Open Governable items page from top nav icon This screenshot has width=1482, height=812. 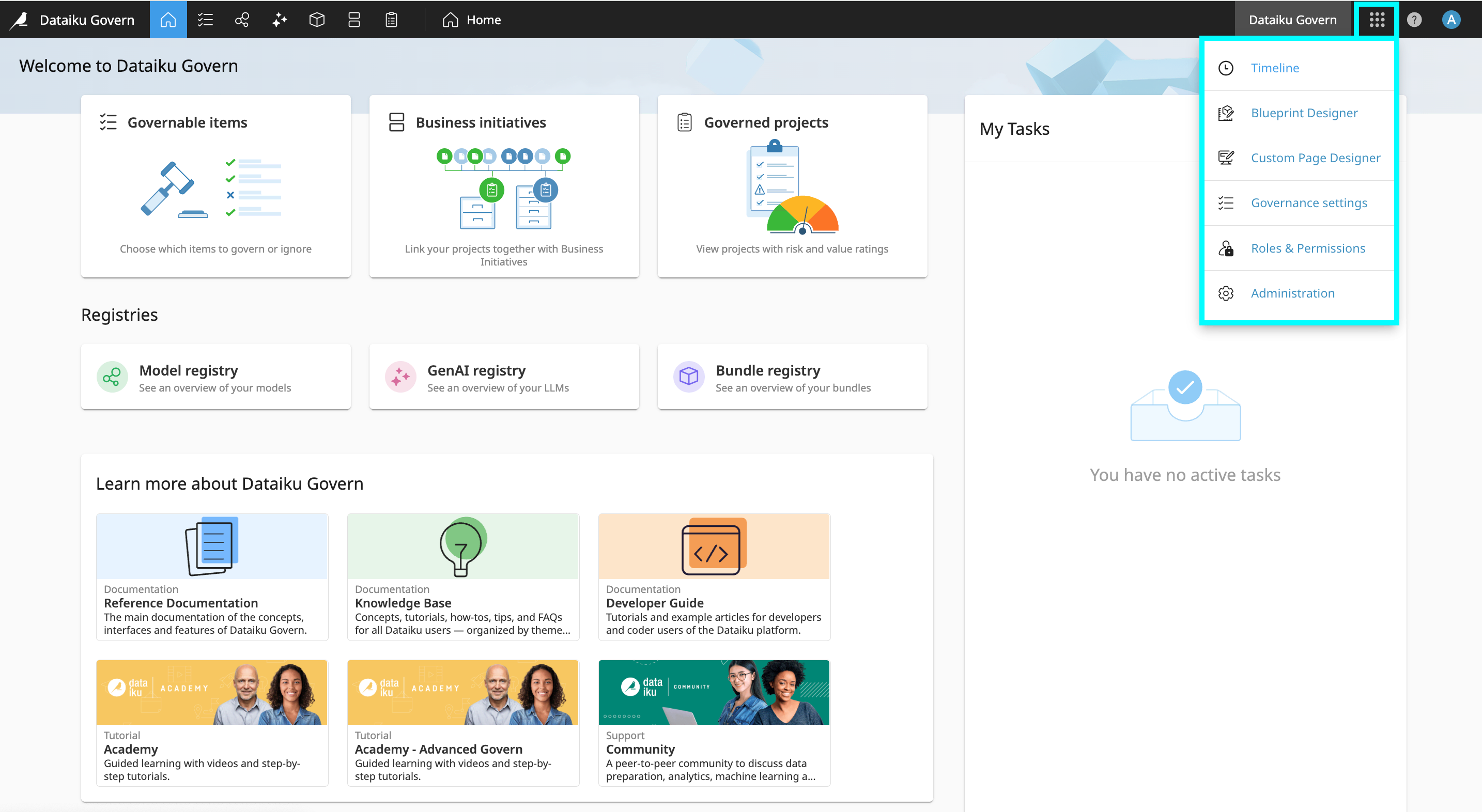click(x=205, y=20)
